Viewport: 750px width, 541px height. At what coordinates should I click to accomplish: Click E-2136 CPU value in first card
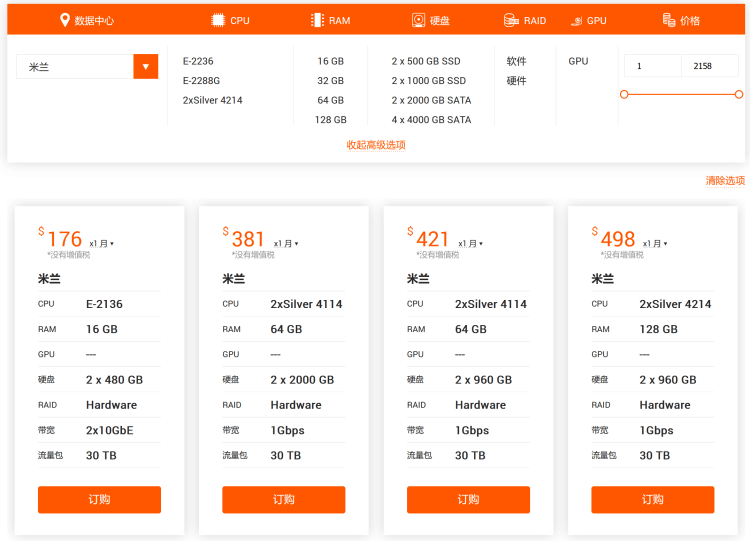[104, 304]
